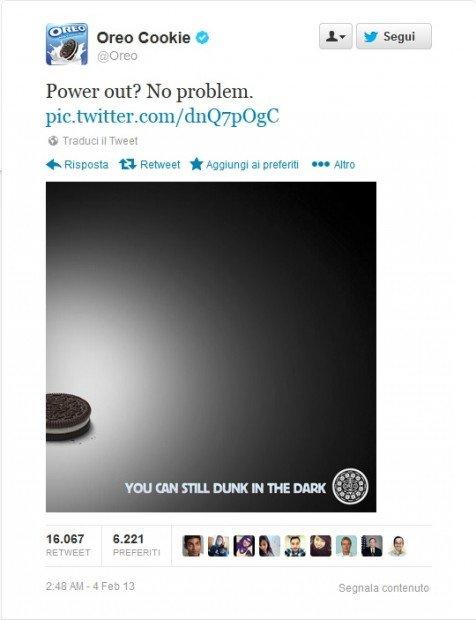Open the pic.twitter.com/dnQ7pOgC link
The height and width of the screenshot is (620, 476).
(162, 117)
